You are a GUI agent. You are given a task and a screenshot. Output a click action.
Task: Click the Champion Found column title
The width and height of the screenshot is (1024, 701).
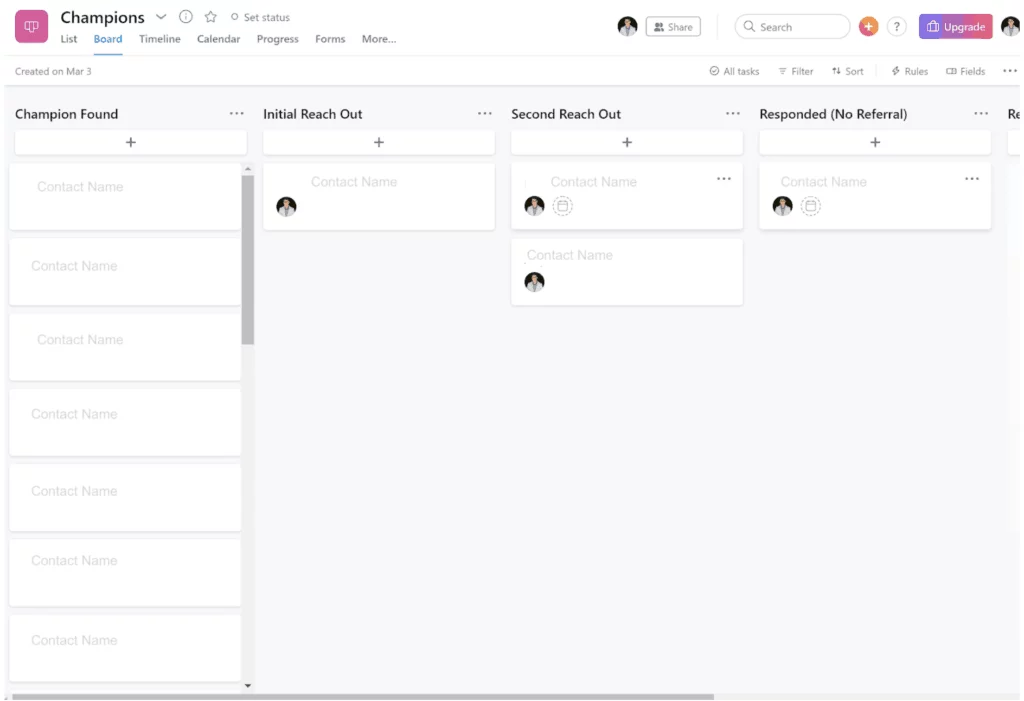67,114
